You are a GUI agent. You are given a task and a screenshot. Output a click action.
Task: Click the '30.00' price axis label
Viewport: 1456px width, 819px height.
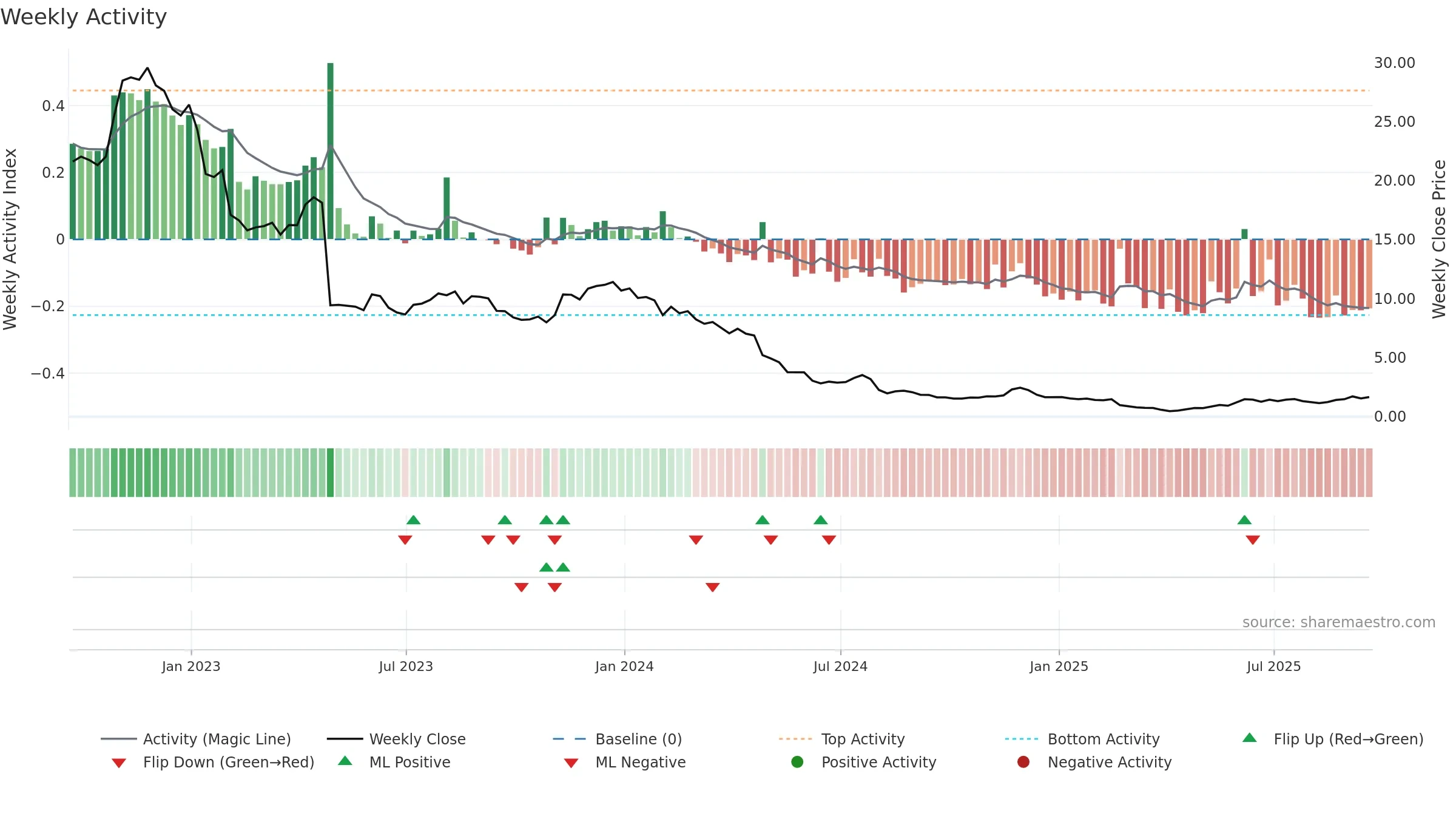pyautogui.click(x=1394, y=62)
